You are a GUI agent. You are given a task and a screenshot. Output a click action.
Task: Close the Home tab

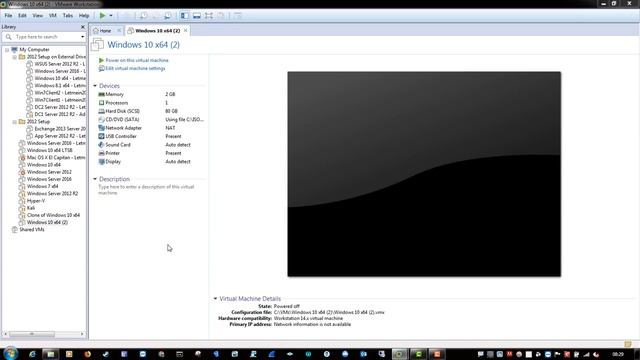tap(119, 31)
